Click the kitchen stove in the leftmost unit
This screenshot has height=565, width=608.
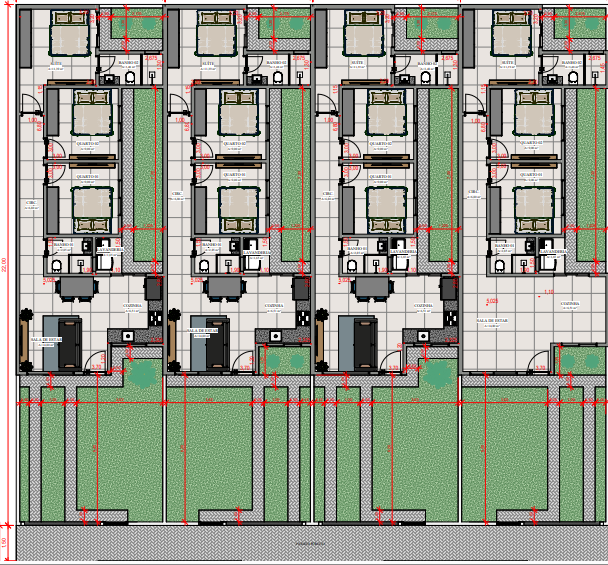click(x=155, y=315)
